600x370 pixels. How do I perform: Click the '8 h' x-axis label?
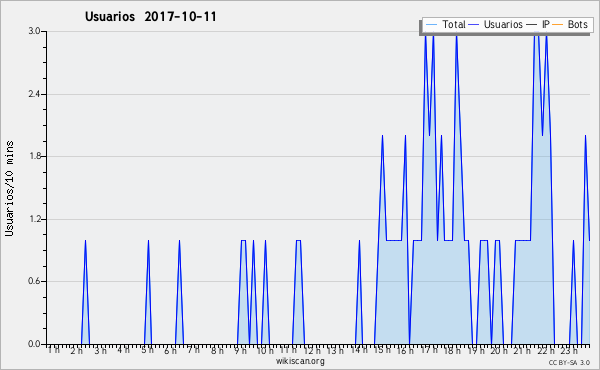pyautogui.click(x=217, y=350)
